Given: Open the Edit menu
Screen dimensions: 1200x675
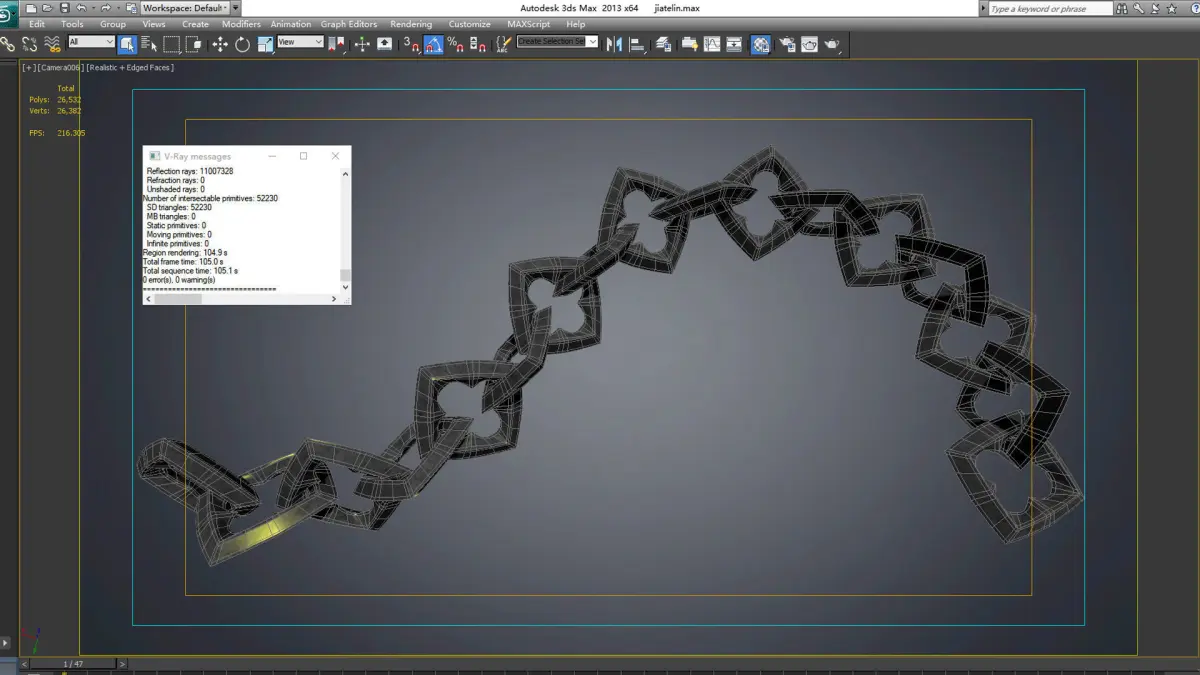Looking at the screenshot, I should [x=37, y=24].
